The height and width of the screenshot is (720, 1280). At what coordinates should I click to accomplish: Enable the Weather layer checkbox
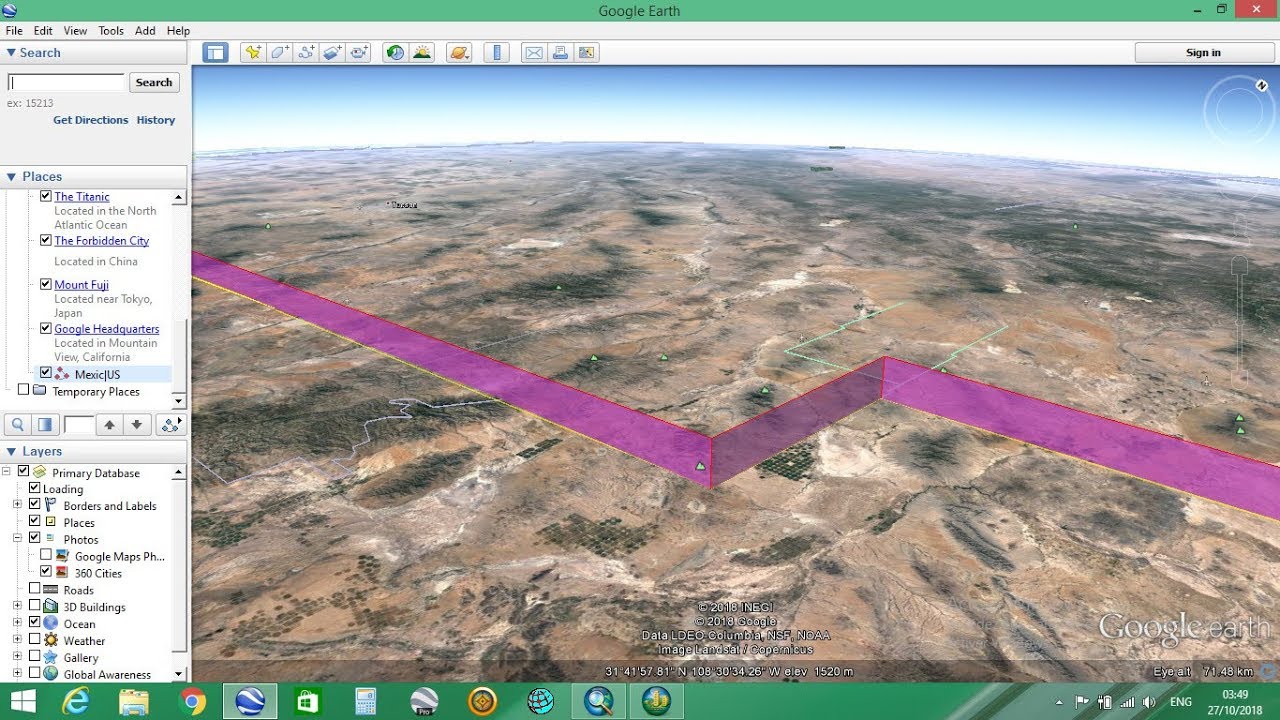pos(35,641)
